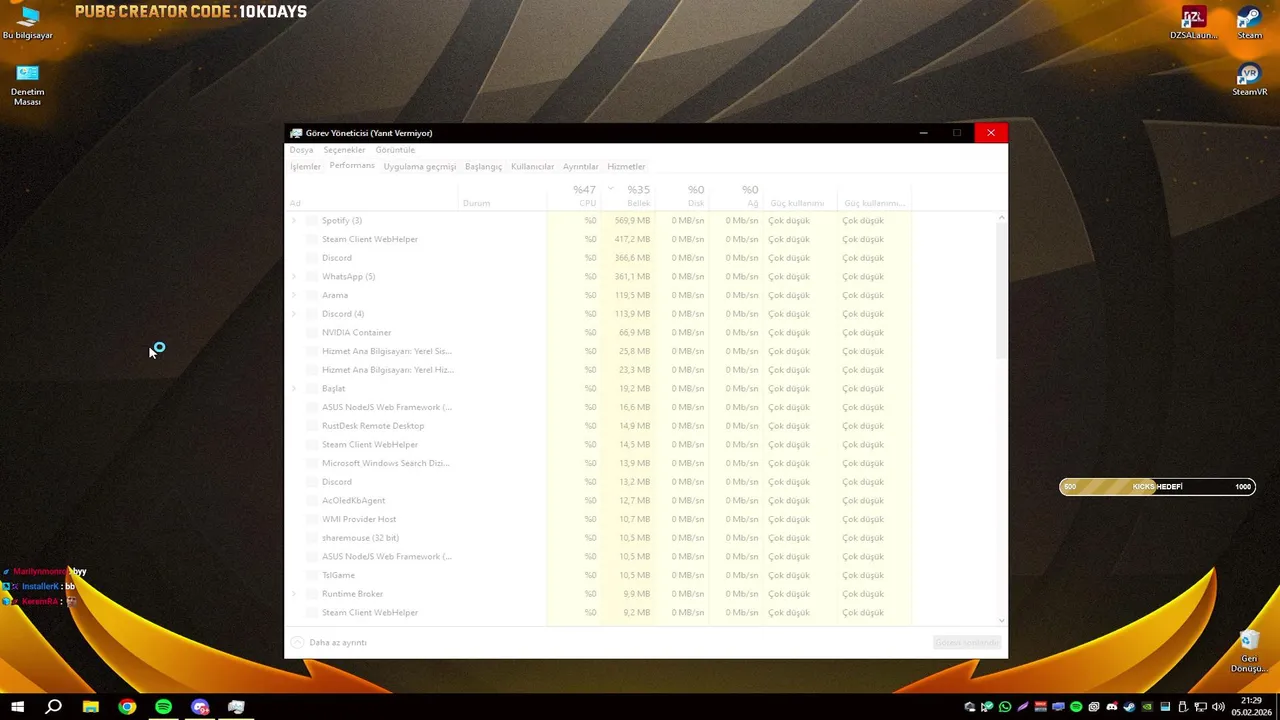Click the Görevi sonlandır button
This screenshot has width=1280, height=720.
click(x=967, y=642)
